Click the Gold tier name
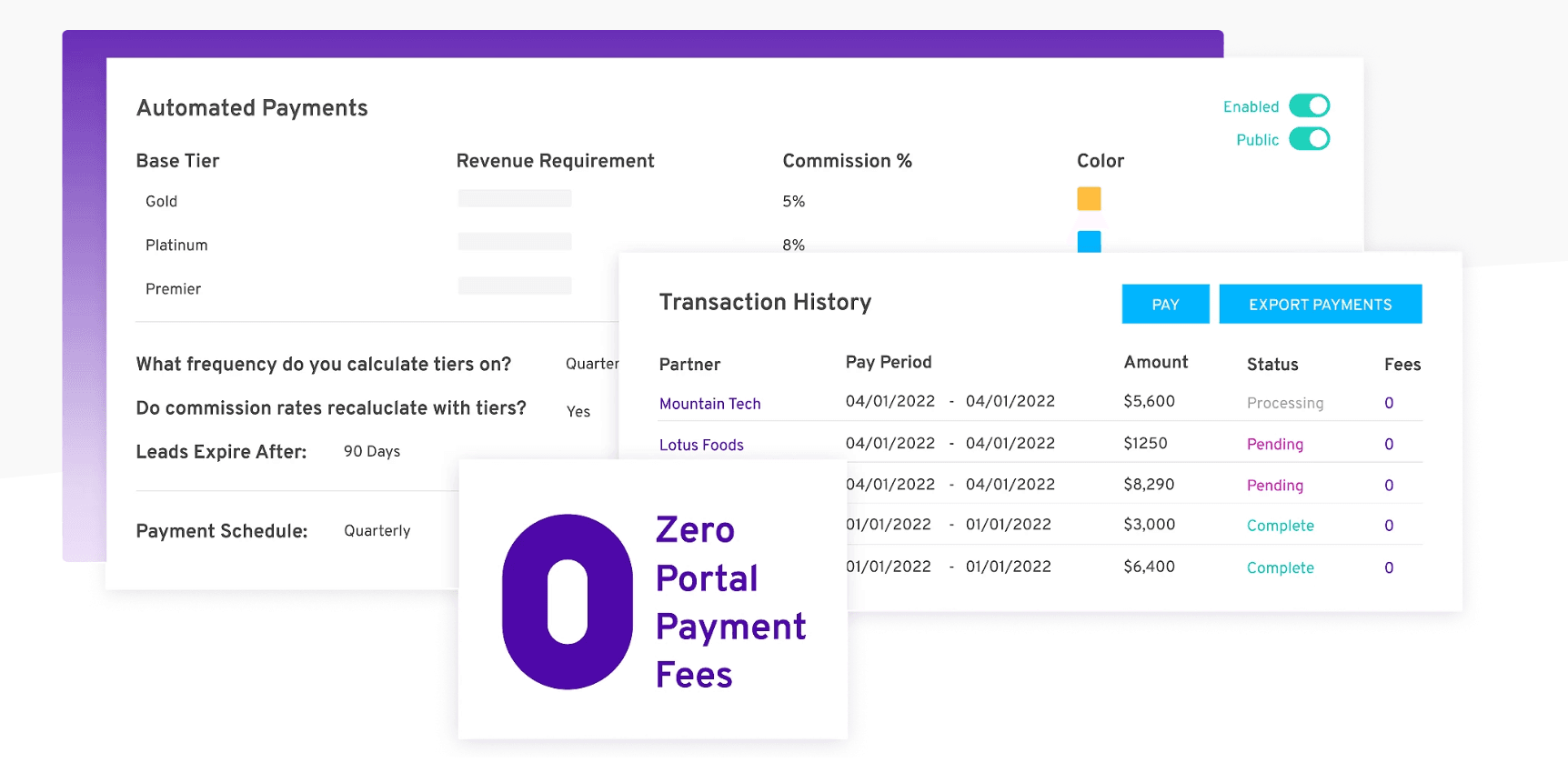 [x=161, y=202]
